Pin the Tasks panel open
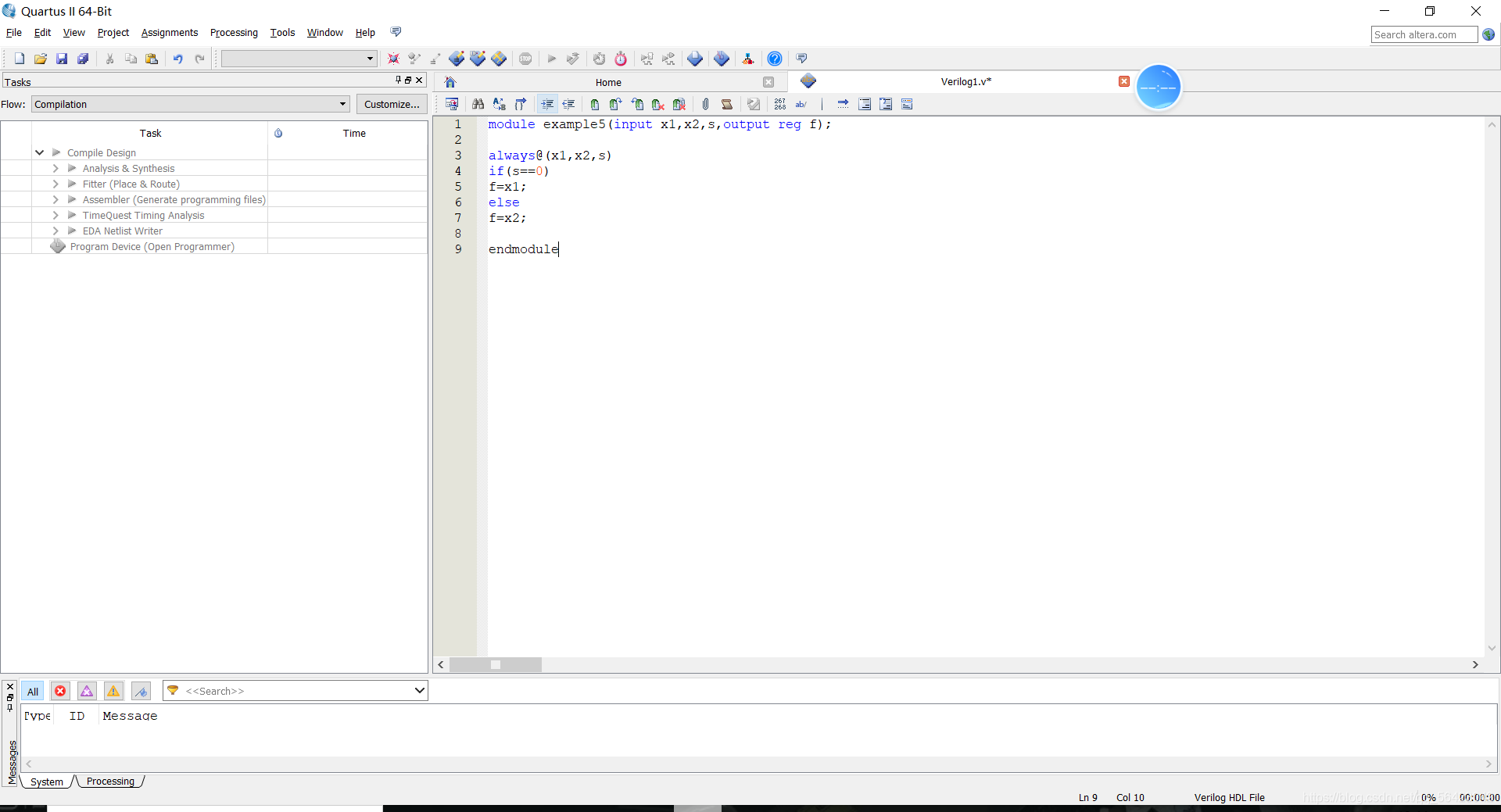 399,80
